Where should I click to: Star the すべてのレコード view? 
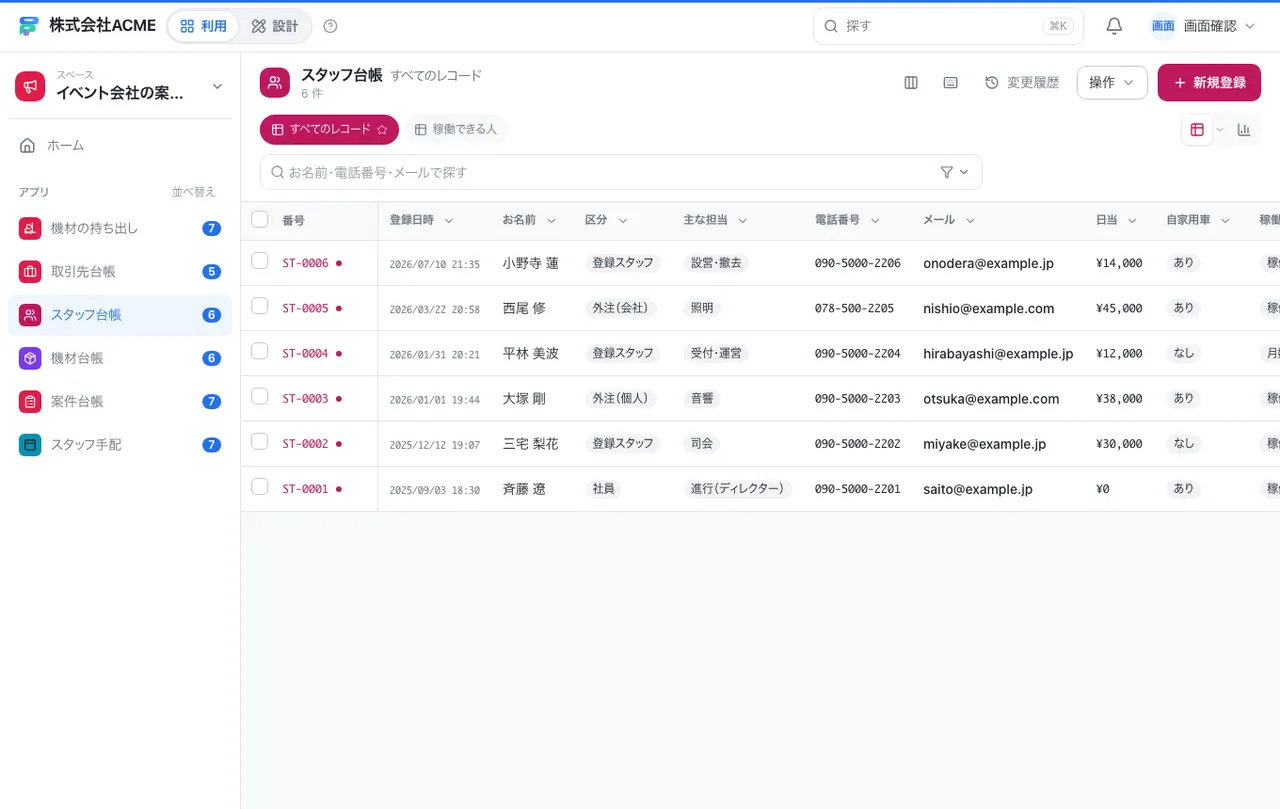pyautogui.click(x=382, y=130)
